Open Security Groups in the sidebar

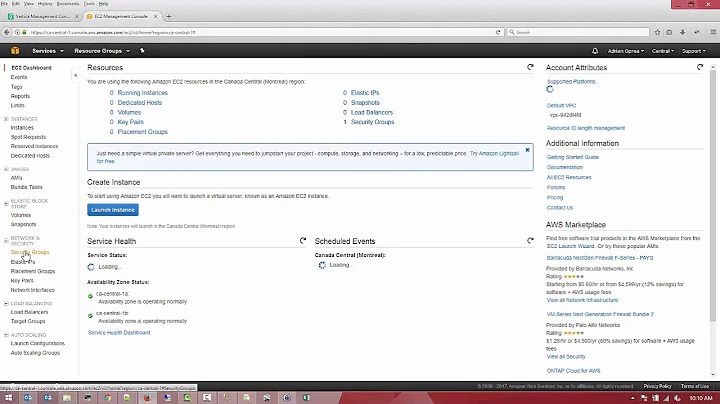coord(30,252)
